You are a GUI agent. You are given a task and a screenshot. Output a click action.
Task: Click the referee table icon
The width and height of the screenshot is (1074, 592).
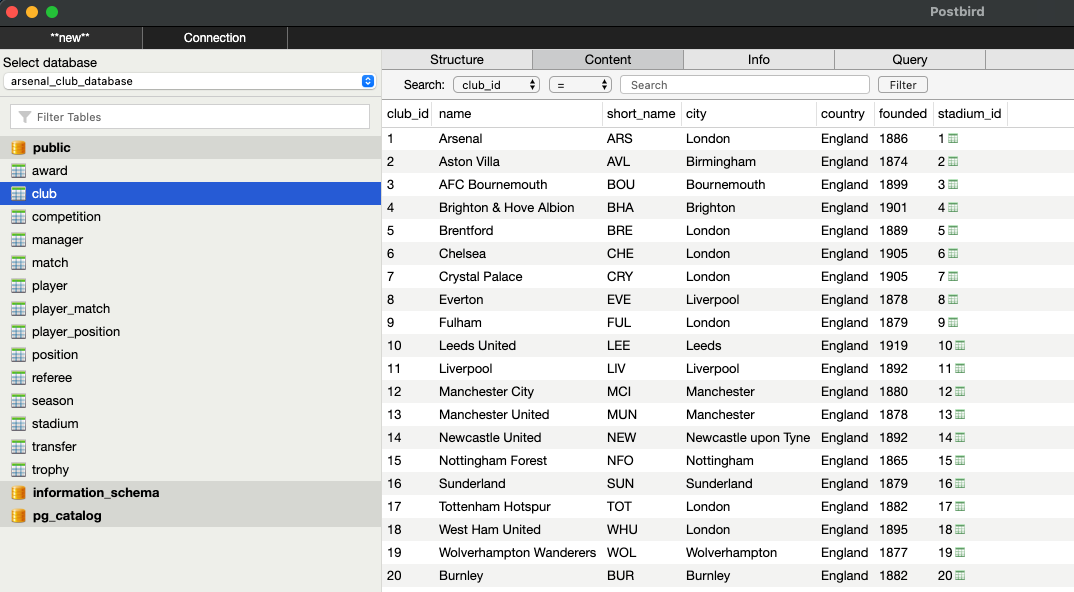coord(18,378)
